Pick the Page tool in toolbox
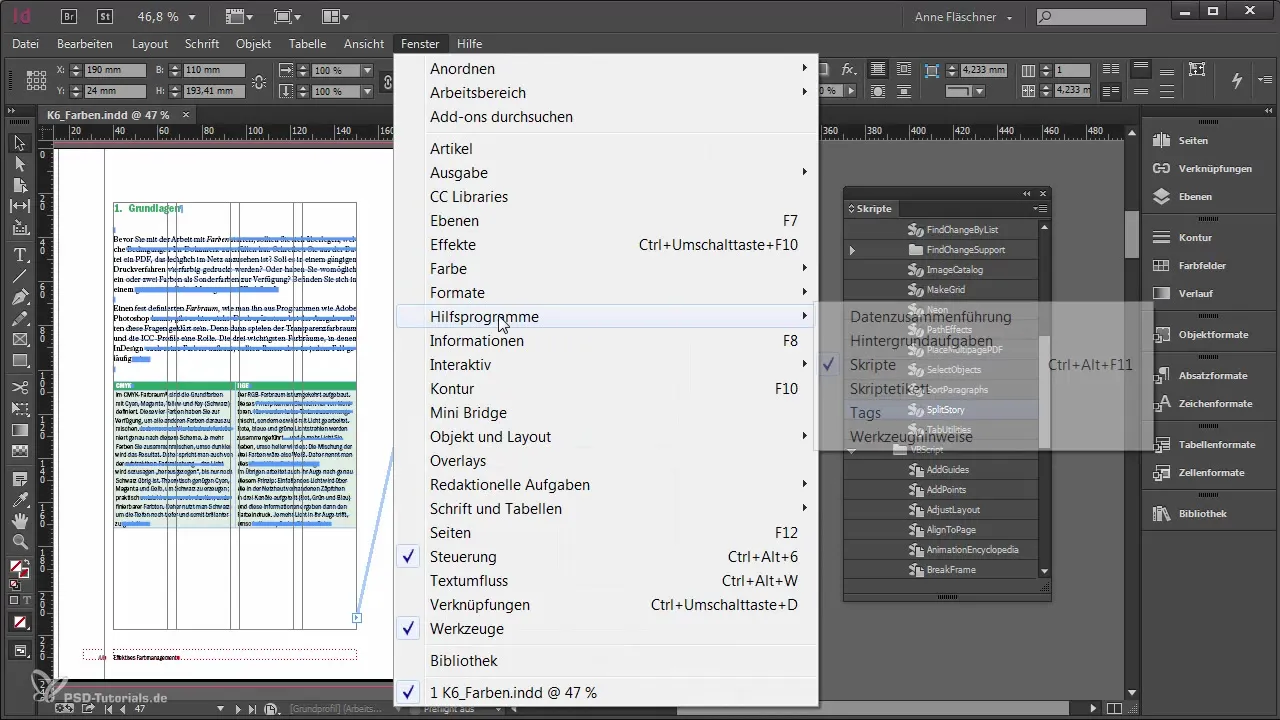 (x=19, y=186)
